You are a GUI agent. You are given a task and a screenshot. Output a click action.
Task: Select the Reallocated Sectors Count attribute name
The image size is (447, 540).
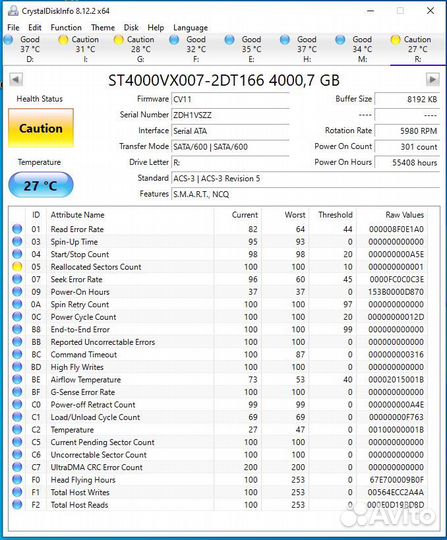(96, 267)
